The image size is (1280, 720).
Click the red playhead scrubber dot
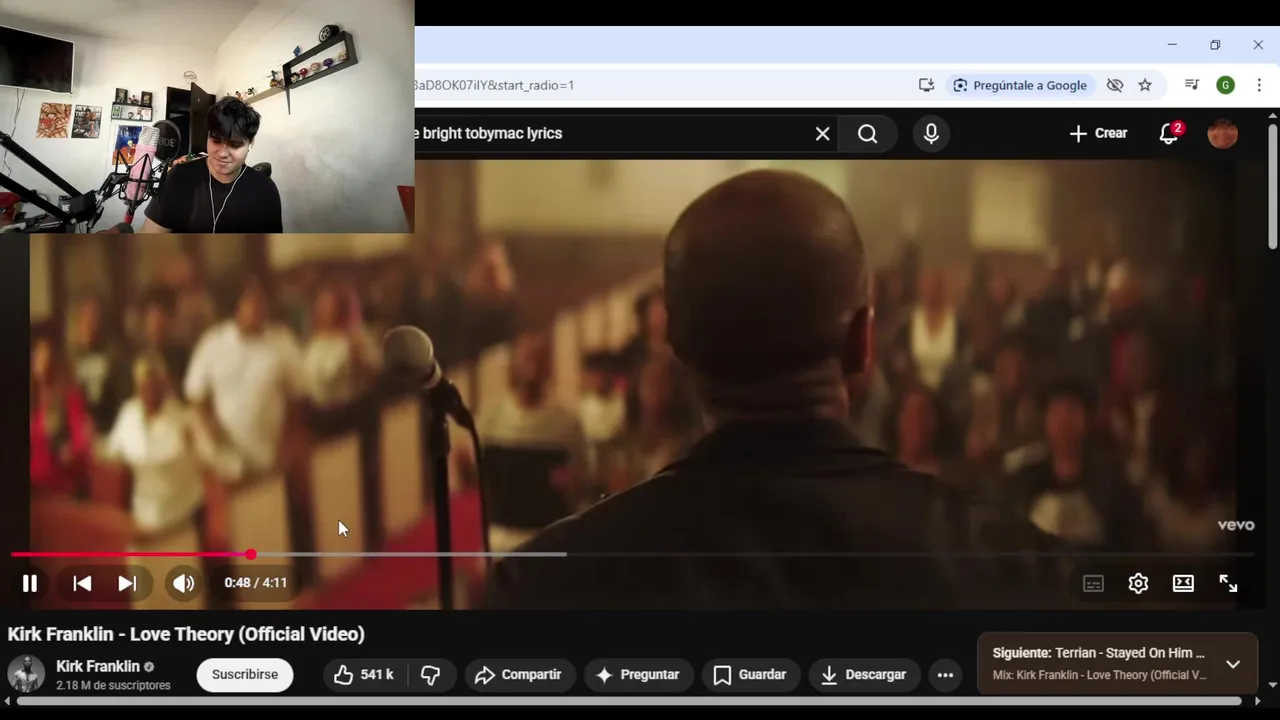tap(251, 554)
